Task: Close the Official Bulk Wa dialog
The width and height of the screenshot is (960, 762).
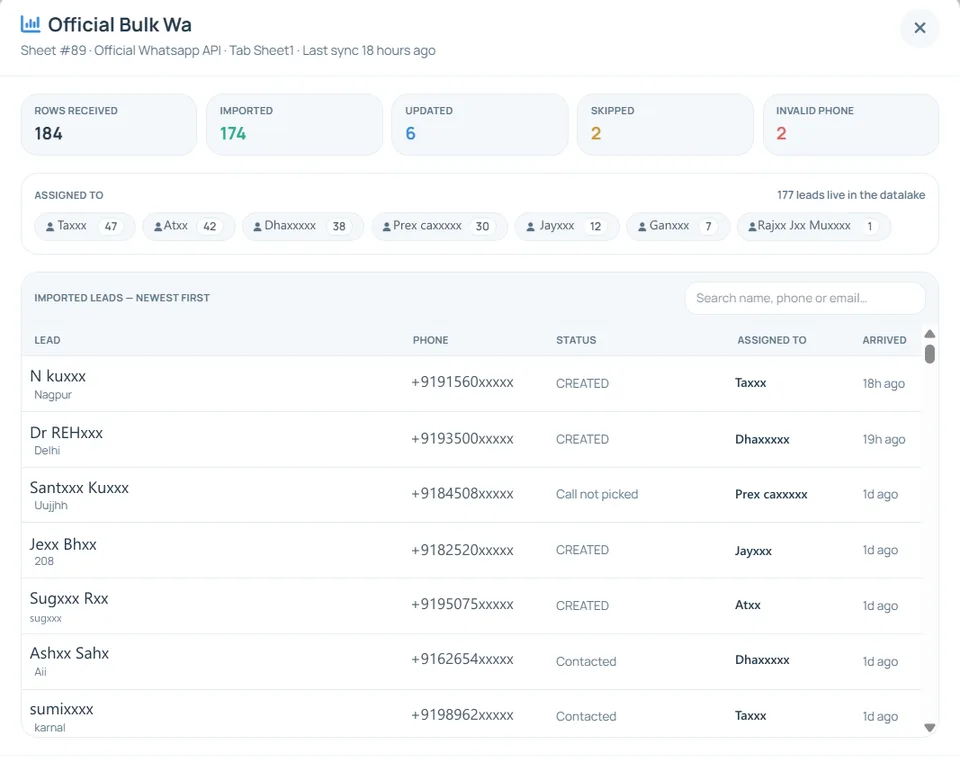Action: [x=919, y=28]
